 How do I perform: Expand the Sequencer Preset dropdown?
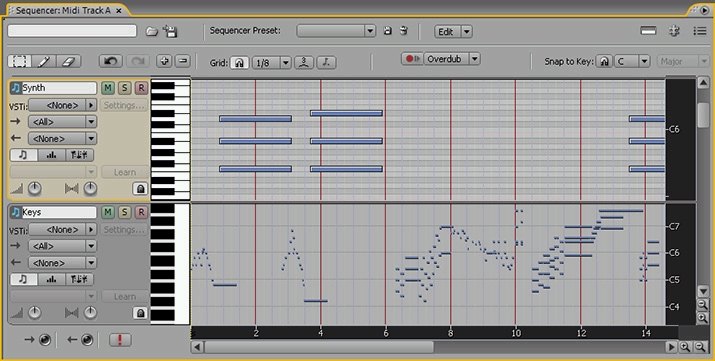tap(370, 31)
